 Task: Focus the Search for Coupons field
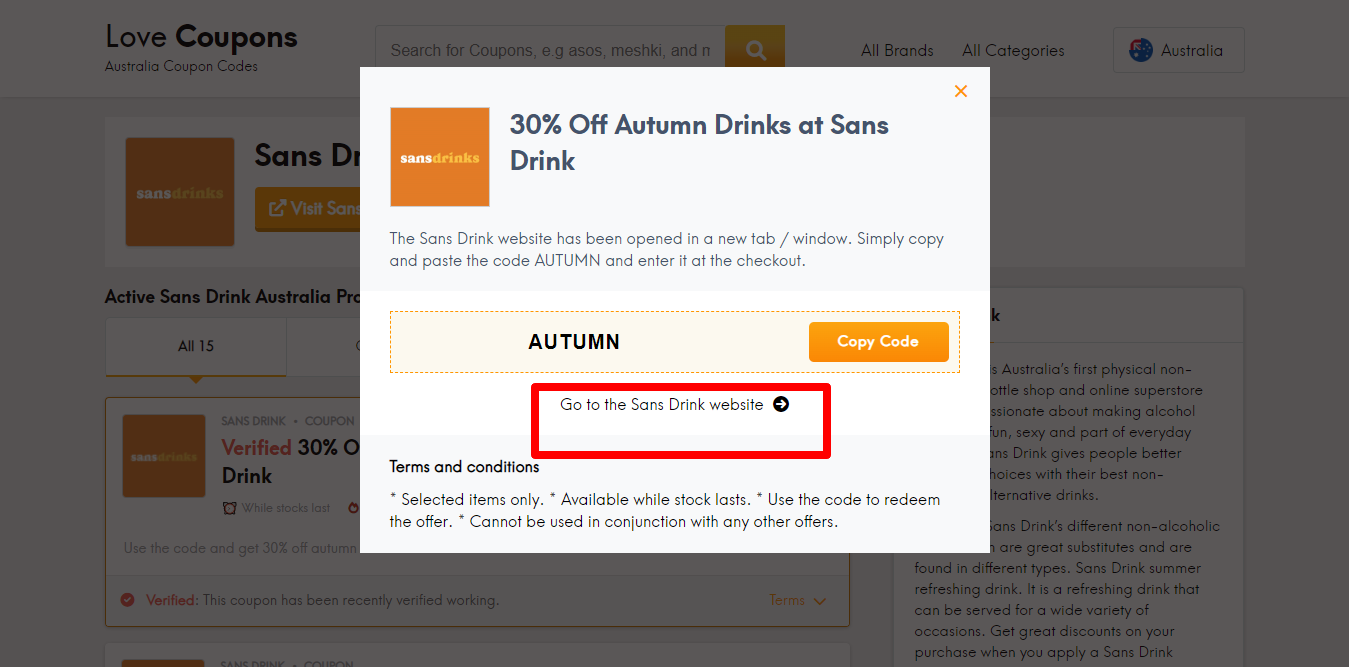click(550, 50)
